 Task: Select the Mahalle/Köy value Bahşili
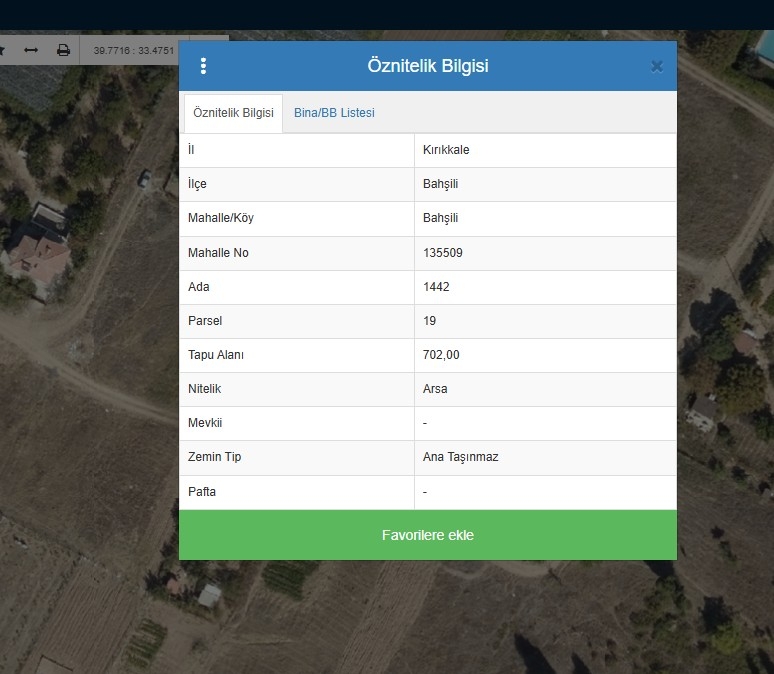click(440, 218)
